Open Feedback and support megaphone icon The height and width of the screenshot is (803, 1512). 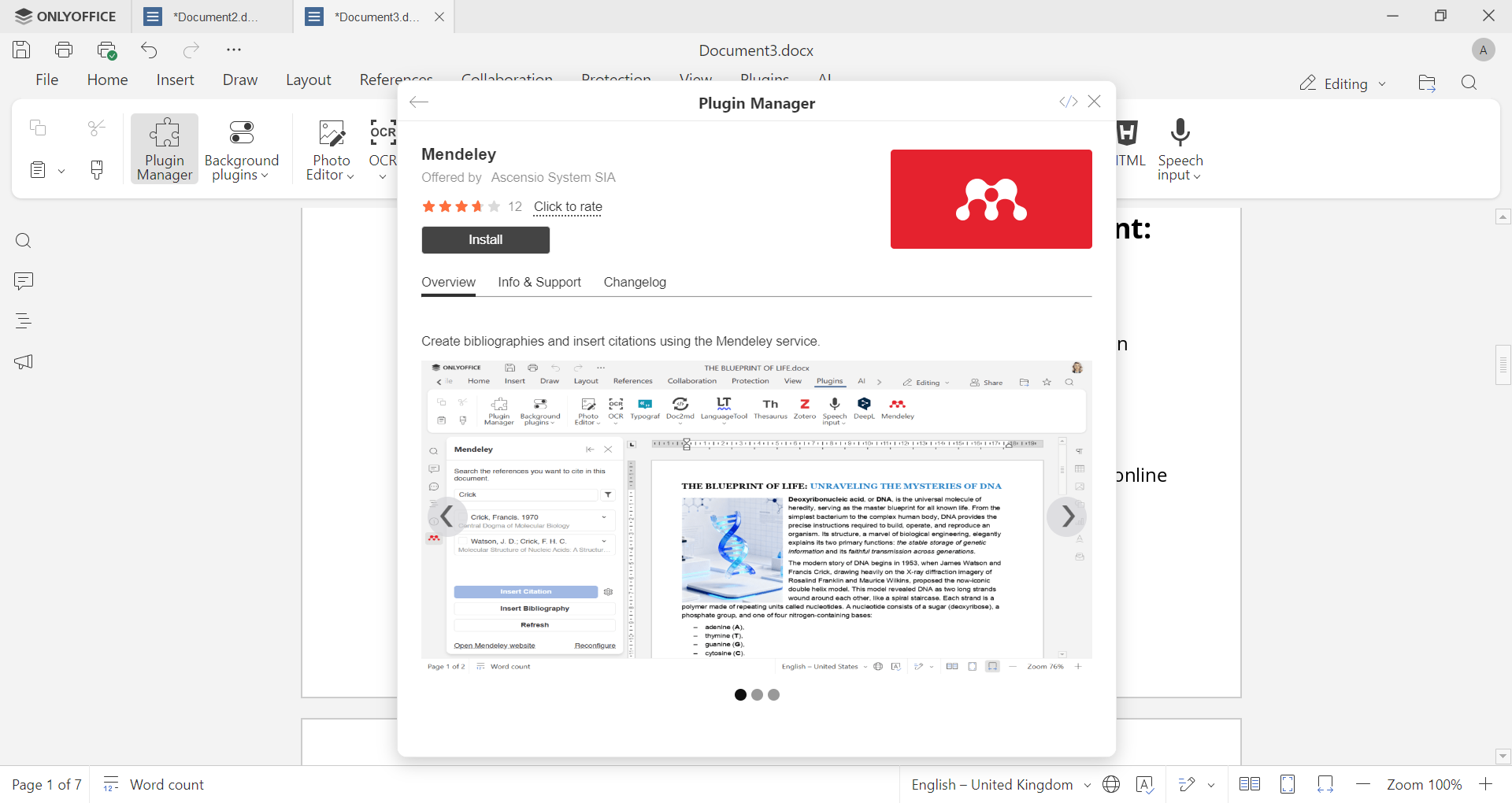(24, 361)
